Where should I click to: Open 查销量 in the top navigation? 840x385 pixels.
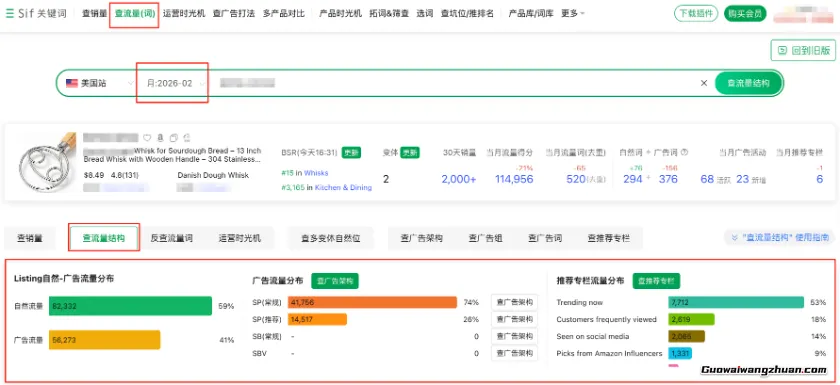(94, 14)
